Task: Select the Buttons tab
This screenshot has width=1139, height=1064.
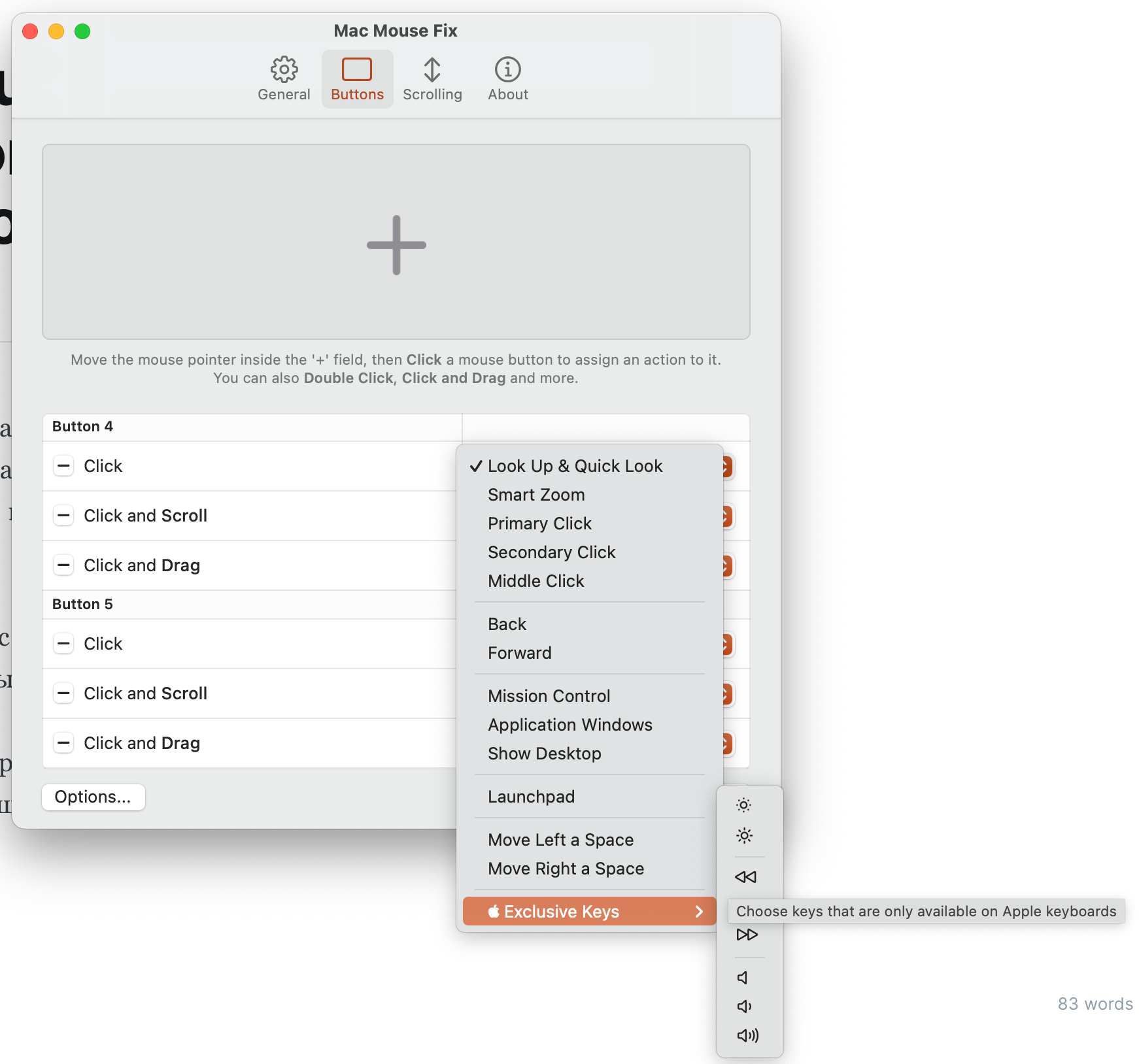Action: coord(357,79)
